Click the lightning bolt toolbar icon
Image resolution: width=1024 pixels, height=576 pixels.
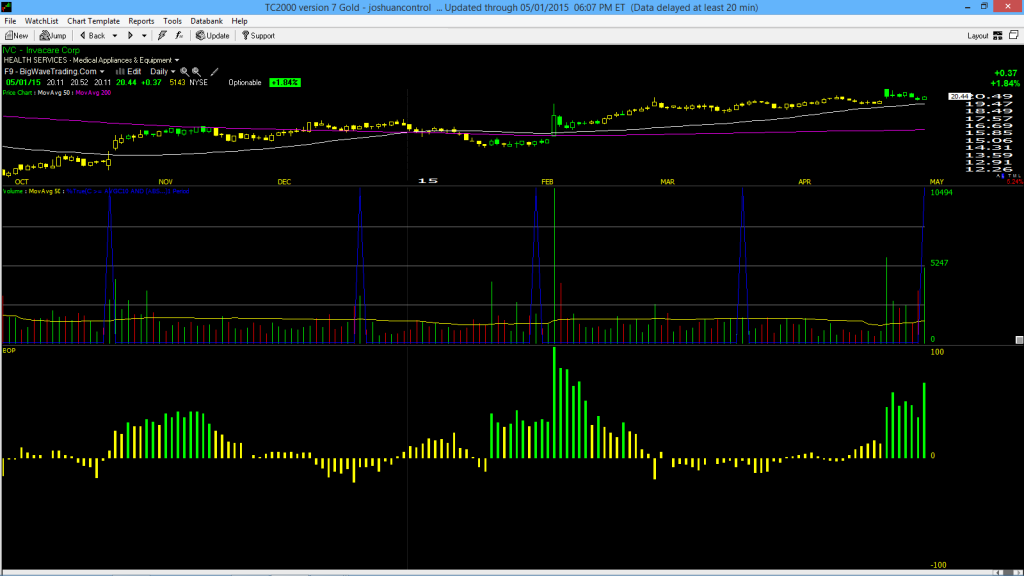[162, 36]
